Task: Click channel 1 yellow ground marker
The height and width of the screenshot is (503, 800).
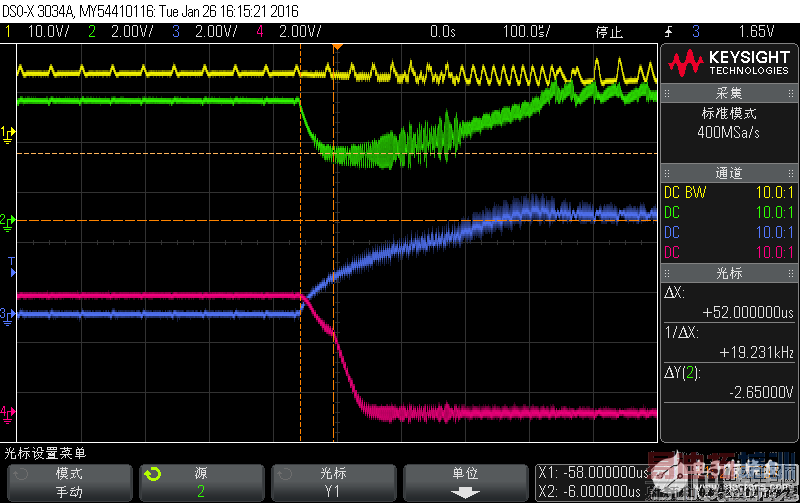Action: click(8, 135)
